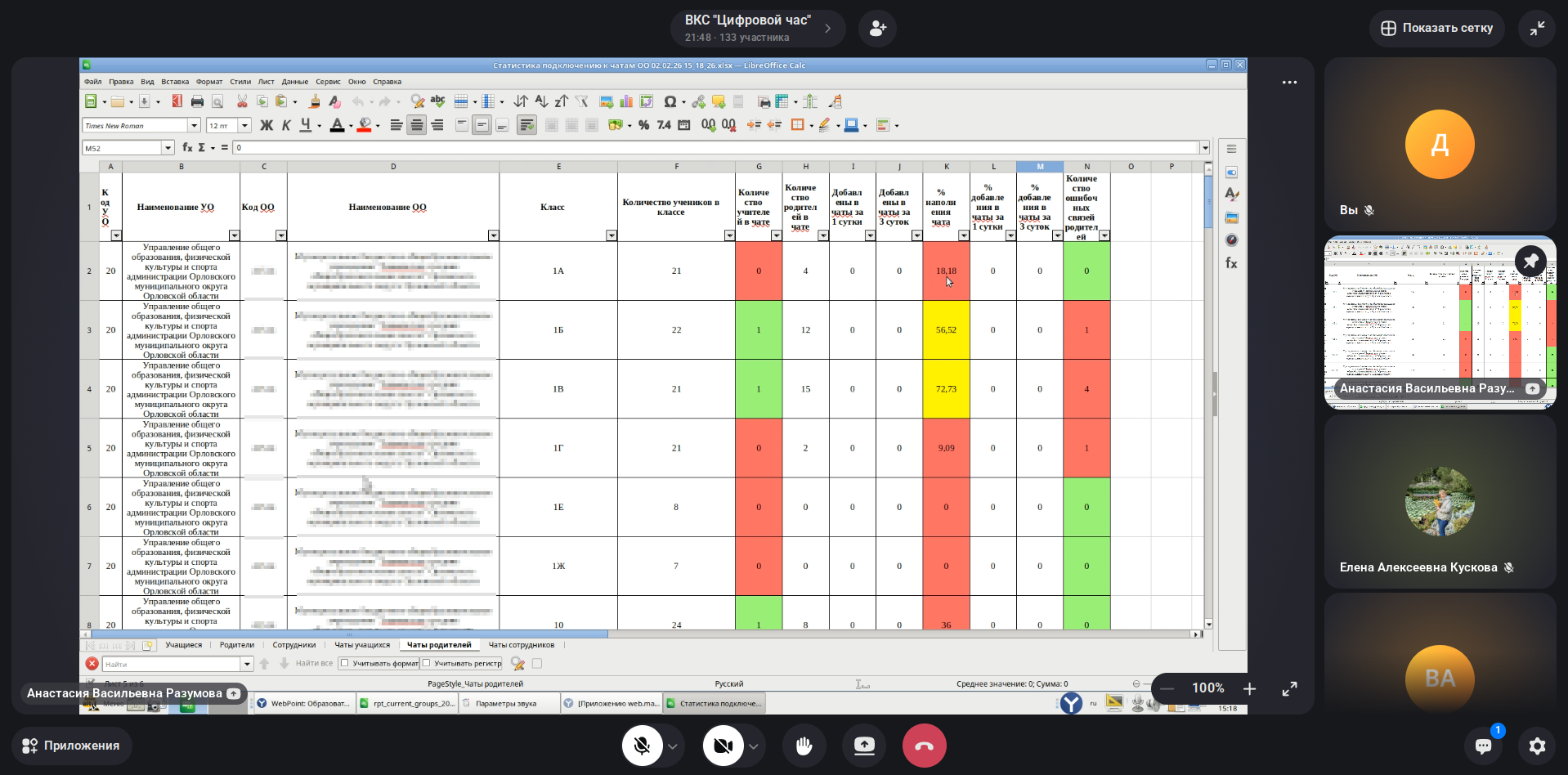
Task: Expand microphone options arrow
Action: pos(673,746)
